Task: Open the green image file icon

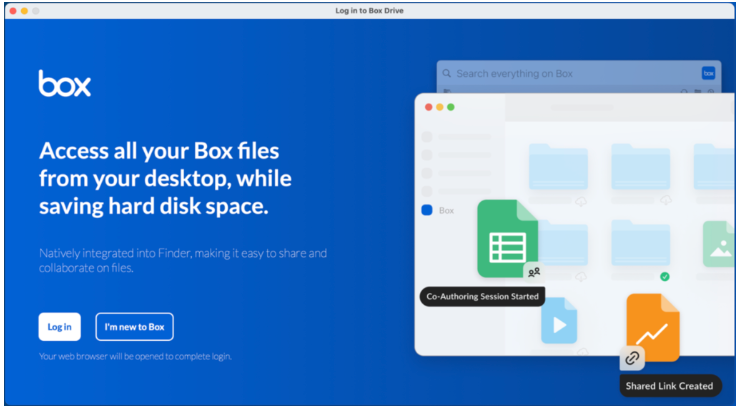Action: pyautogui.click(x=718, y=243)
